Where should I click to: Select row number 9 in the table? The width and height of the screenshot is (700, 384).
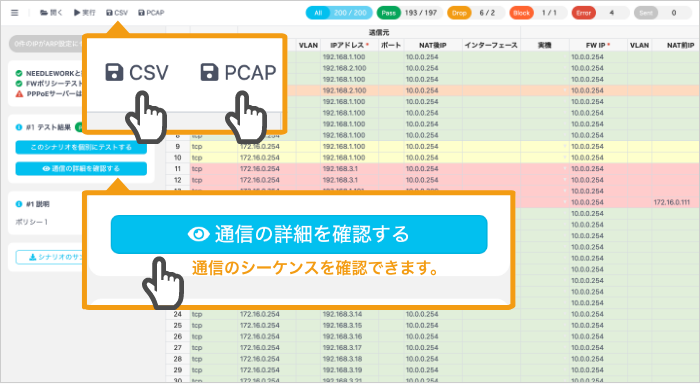(x=178, y=146)
